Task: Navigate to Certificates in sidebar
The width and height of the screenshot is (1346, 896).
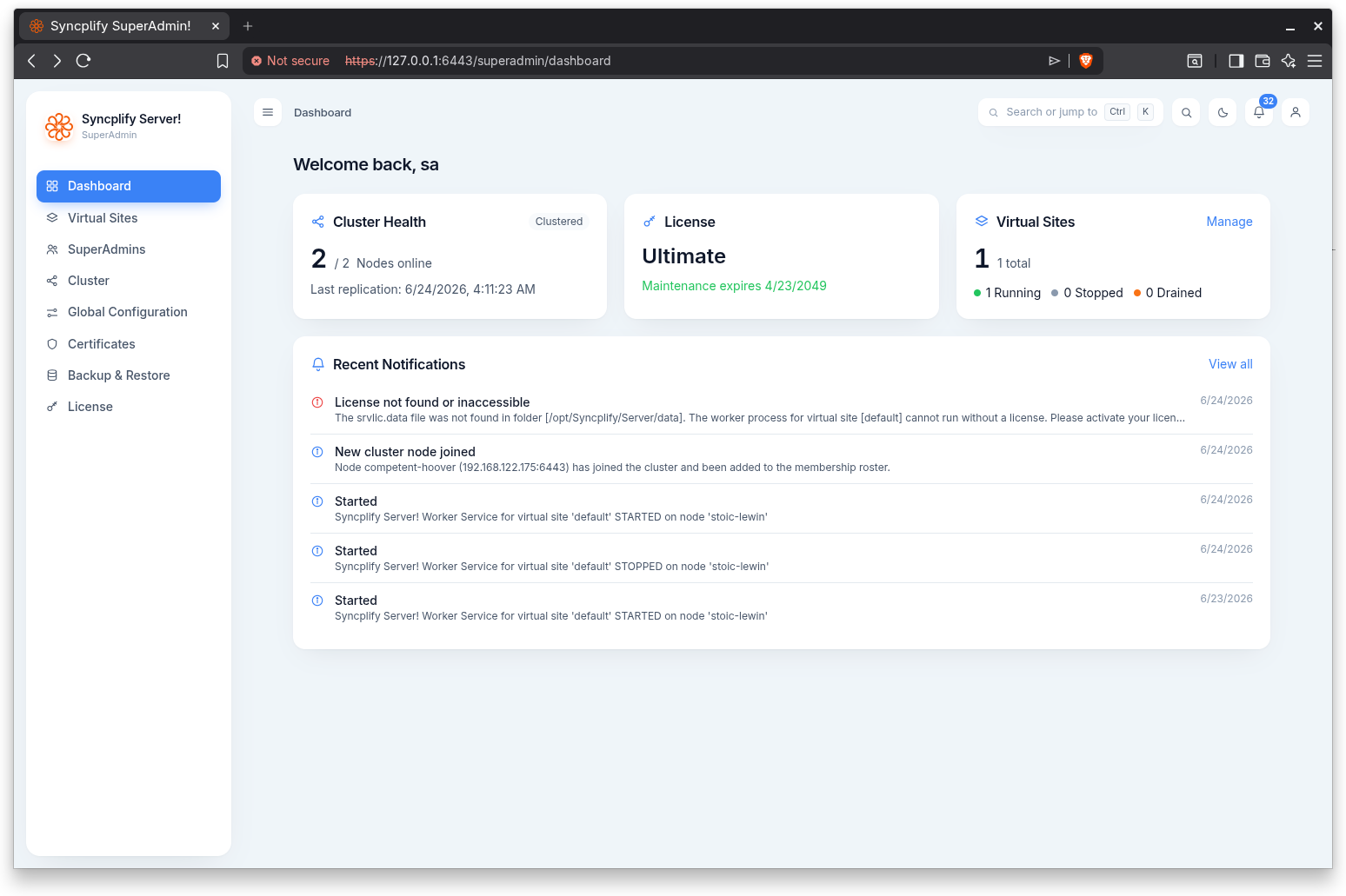Action: pyautogui.click(x=129, y=344)
